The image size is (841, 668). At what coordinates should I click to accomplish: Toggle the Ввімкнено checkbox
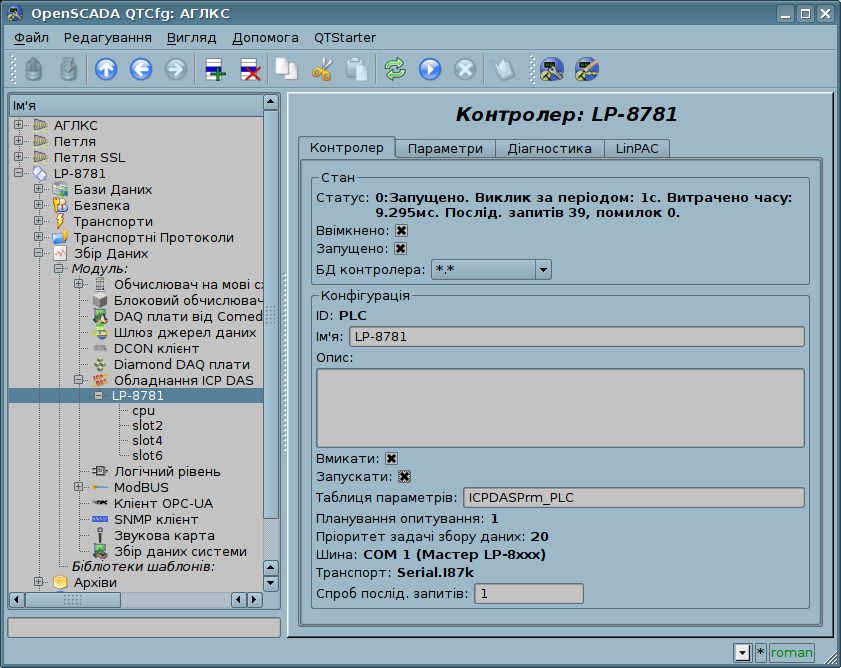click(401, 230)
